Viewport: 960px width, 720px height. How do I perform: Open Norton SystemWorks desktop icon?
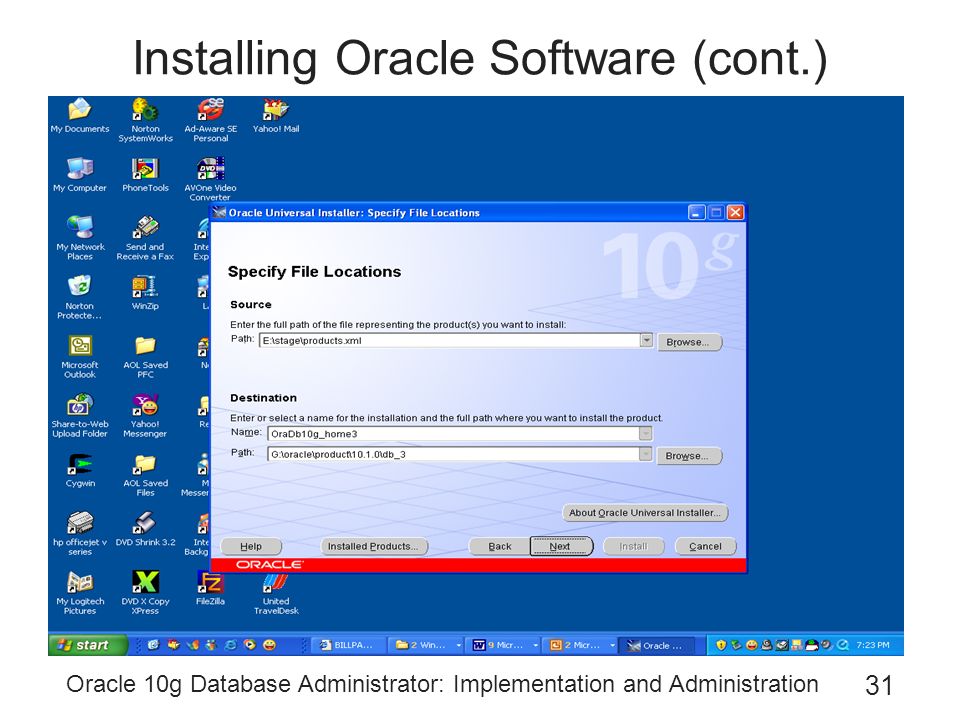pos(145,119)
